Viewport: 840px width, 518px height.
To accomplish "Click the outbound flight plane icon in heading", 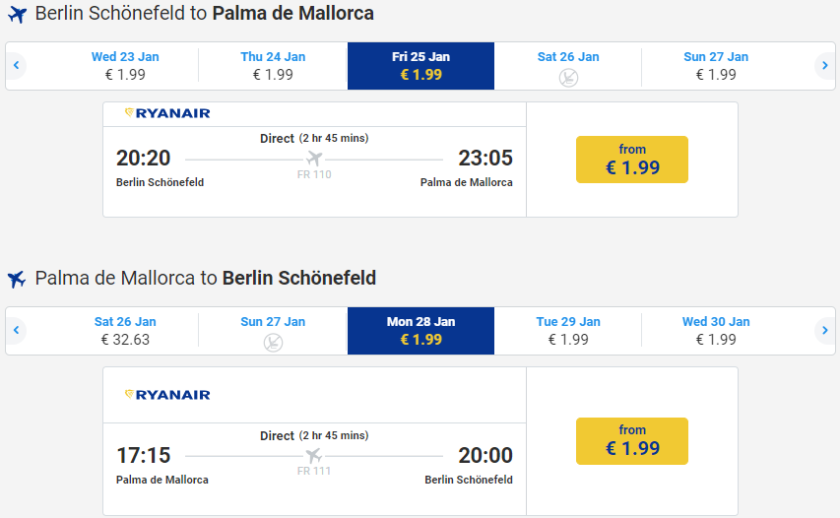I will point(16,15).
